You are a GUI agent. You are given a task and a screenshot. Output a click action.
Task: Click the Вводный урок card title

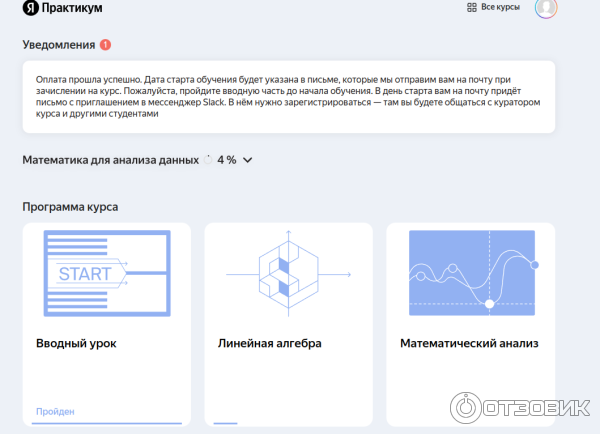[x=76, y=343]
